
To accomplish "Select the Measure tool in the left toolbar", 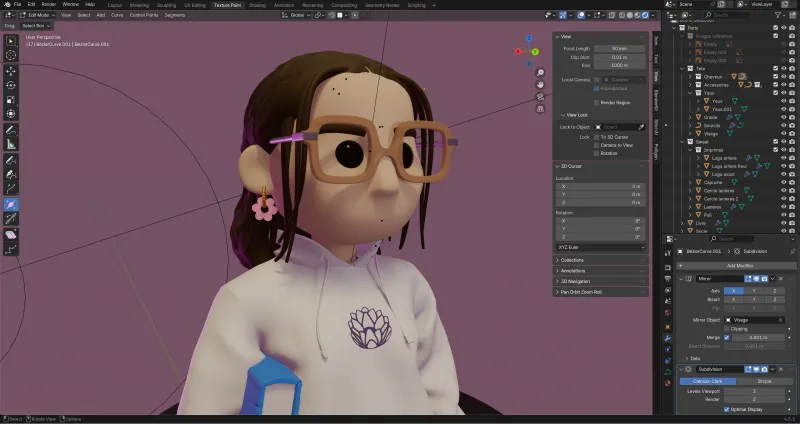I will pos(11,144).
